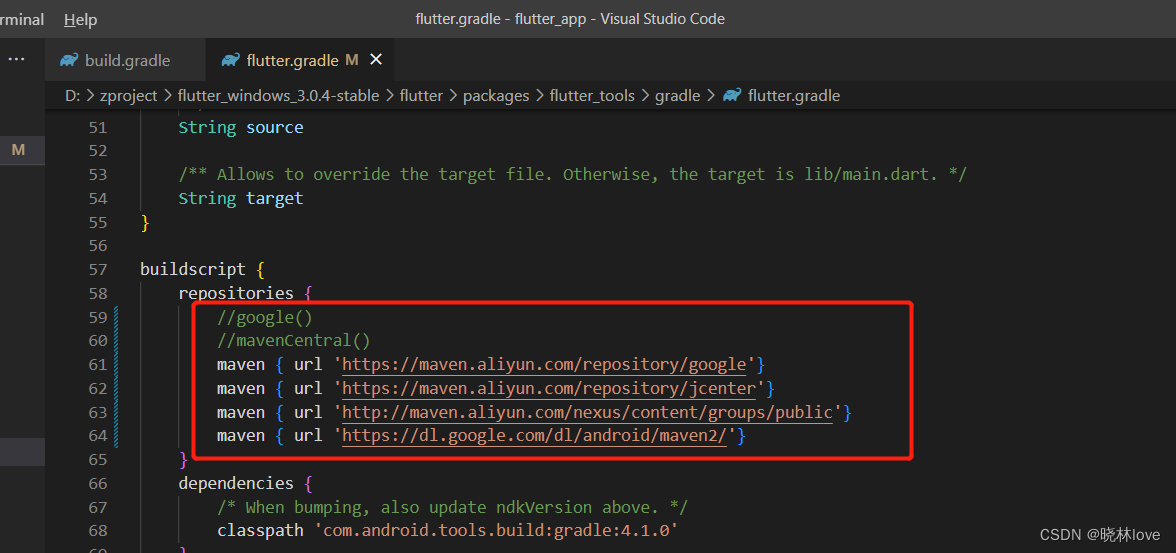This screenshot has width=1176, height=553.
Task: Close the flutter.gradle tab
Action: 376,59
